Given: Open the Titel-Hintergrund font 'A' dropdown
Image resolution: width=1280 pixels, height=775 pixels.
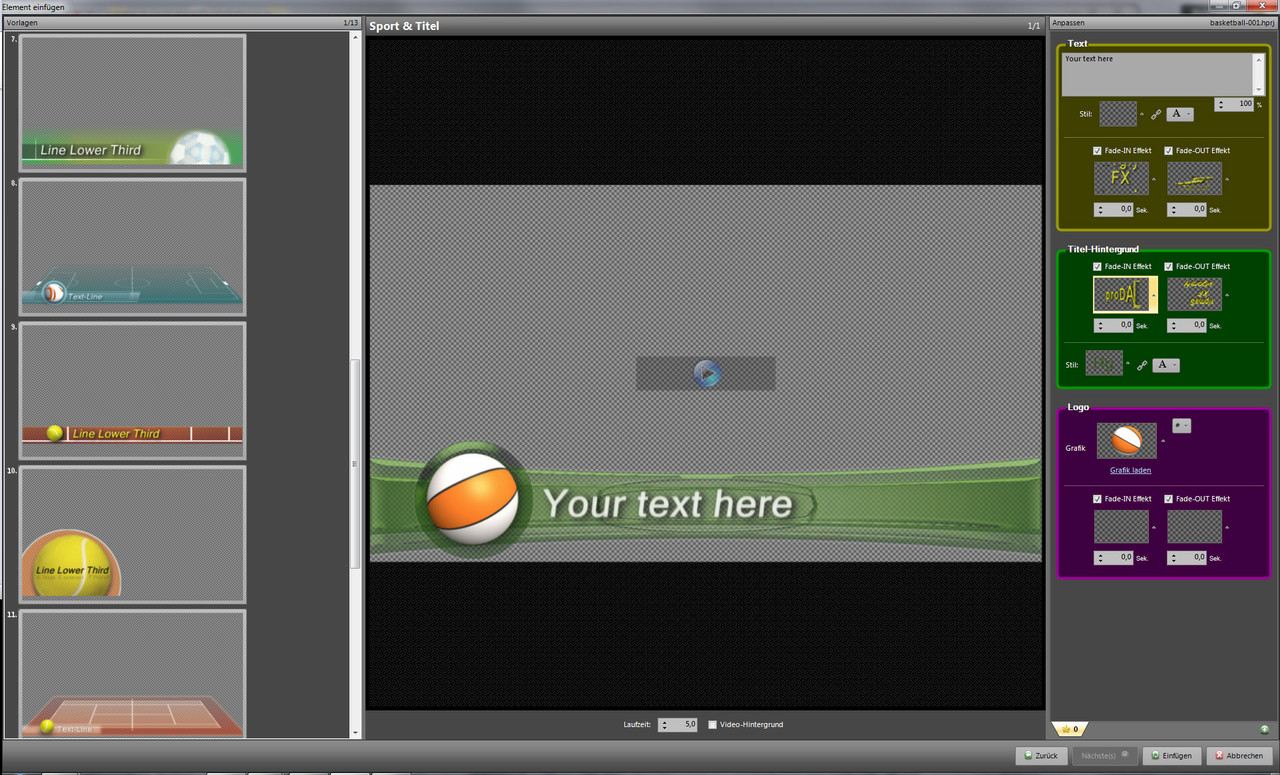Looking at the screenshot, I should [1165, 365].
